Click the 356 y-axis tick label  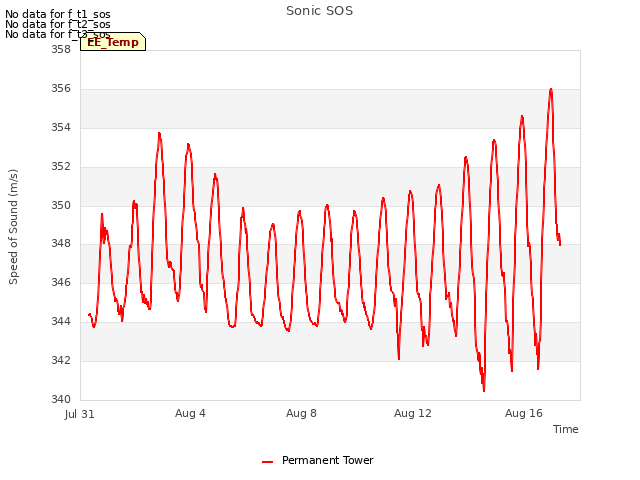coord(61,89)
